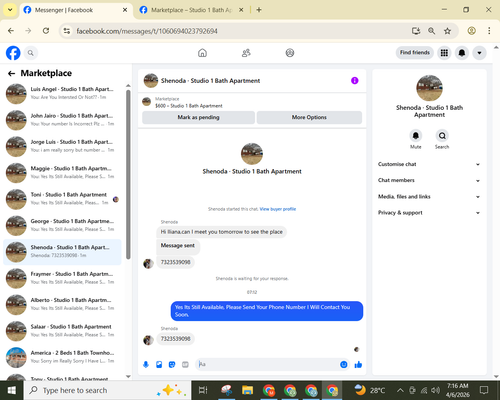Open the Jorge Luis conversation
The image size is (500, 400).
coord(62,146)
